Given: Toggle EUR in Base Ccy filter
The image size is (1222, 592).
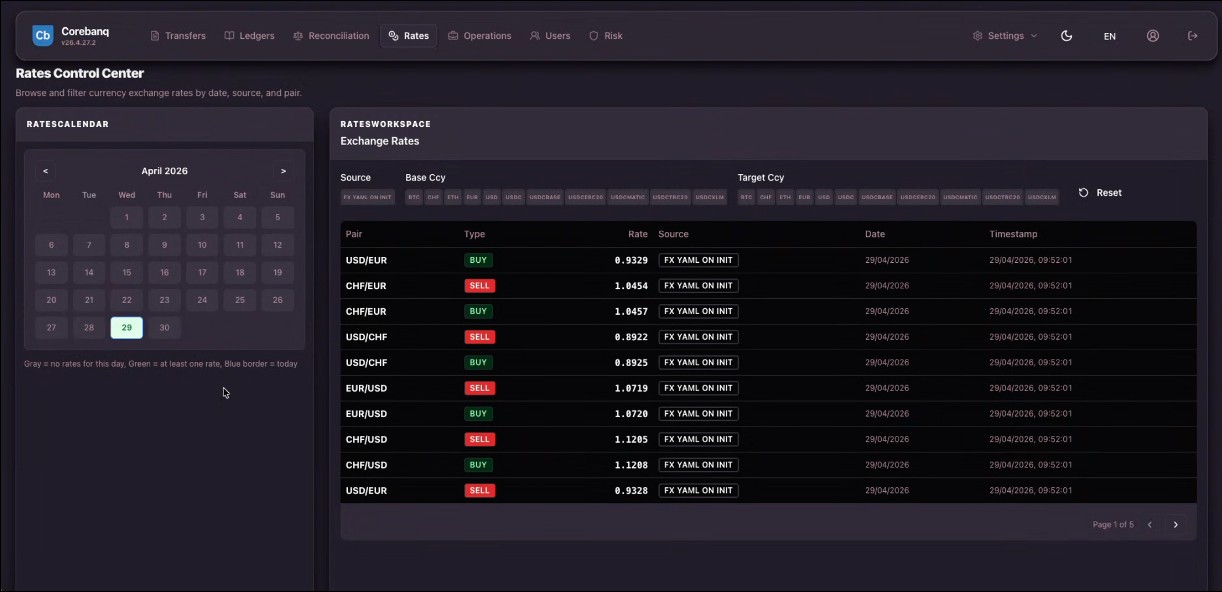Looking at the screenshot, I should pos(472,197).
